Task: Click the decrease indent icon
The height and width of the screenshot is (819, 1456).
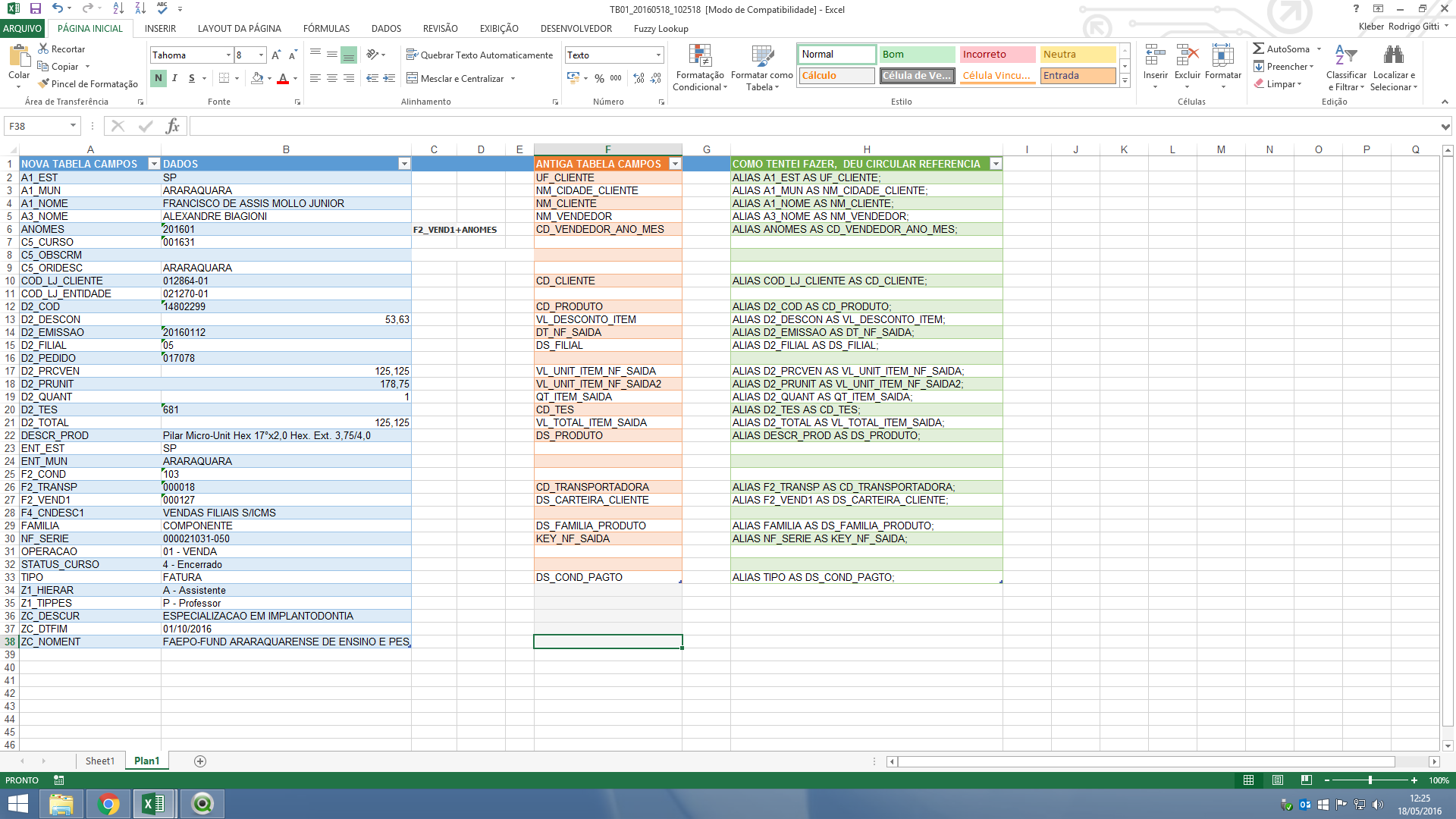Action: click(372, 78)
